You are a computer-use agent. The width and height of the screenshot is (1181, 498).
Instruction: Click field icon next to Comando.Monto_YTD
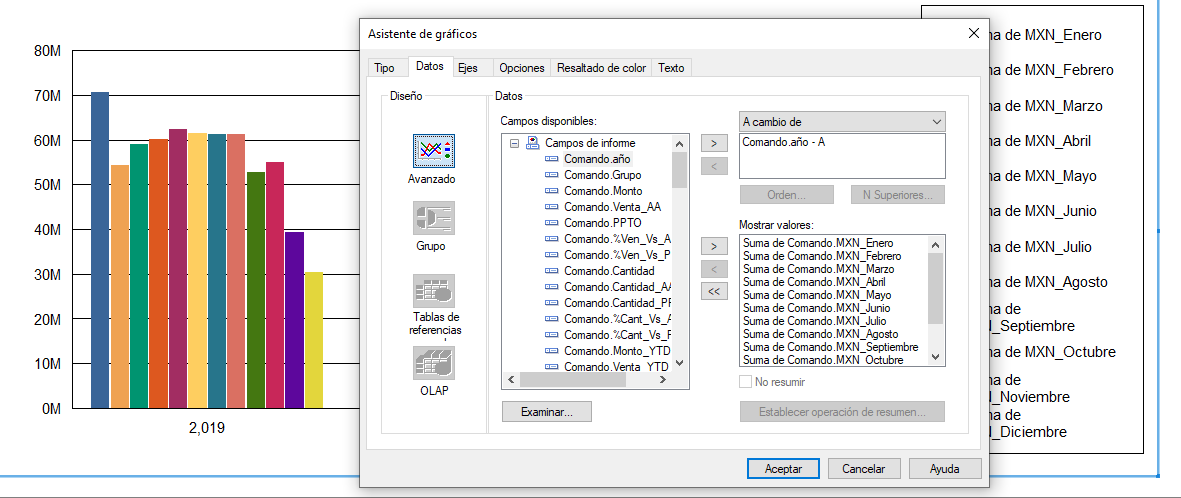tap(551, 350)
